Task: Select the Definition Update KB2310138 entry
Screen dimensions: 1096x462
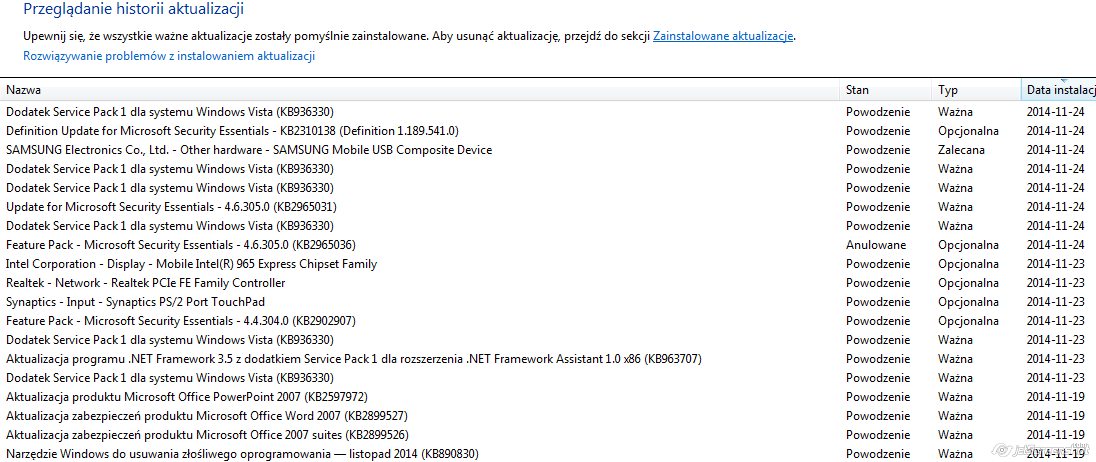Action: [548, 131]
